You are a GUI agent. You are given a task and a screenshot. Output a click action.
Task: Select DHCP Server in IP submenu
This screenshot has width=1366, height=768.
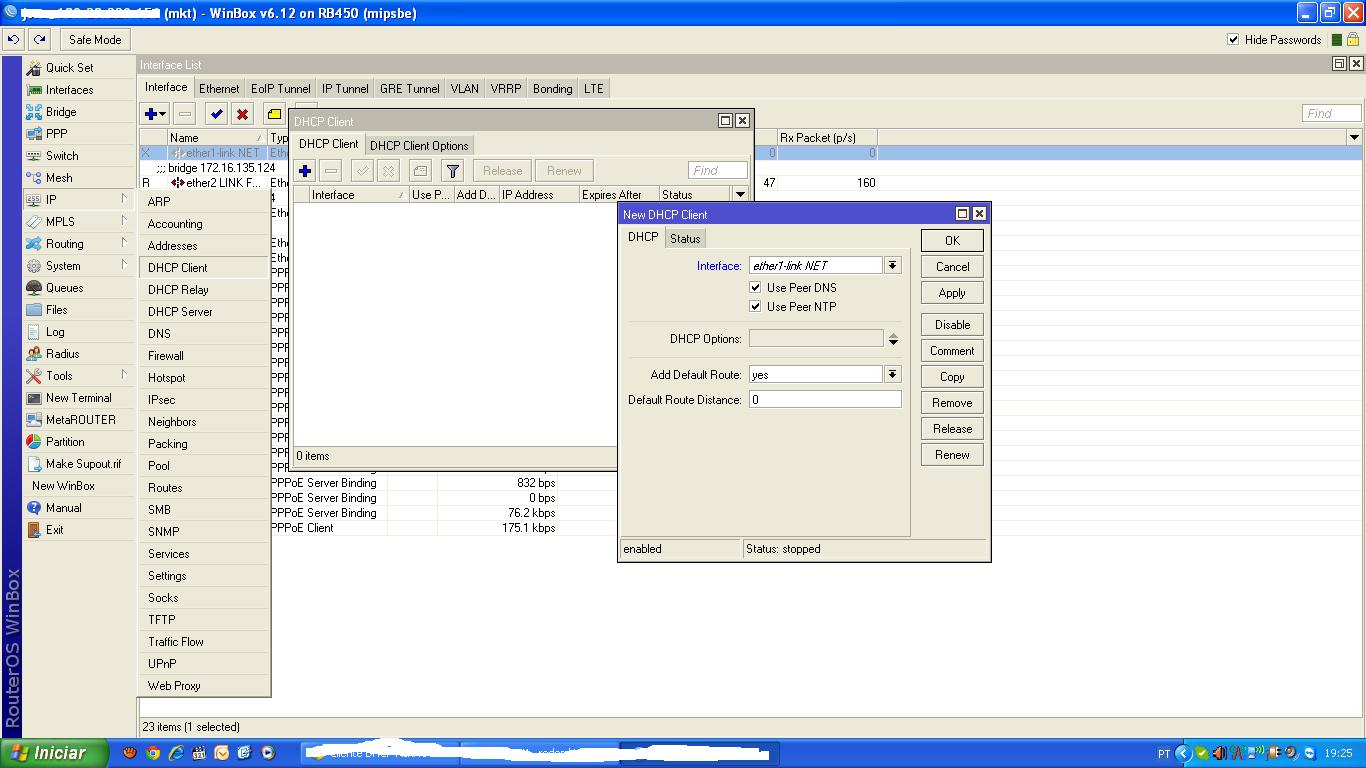205,312
